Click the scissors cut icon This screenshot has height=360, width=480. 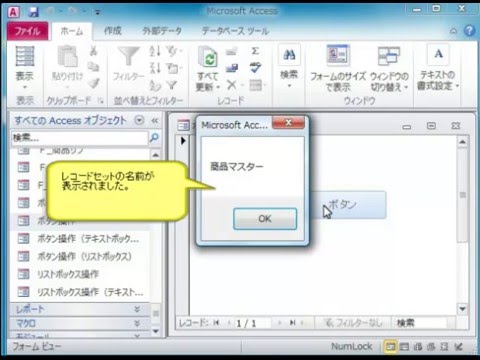pos(93,51)
